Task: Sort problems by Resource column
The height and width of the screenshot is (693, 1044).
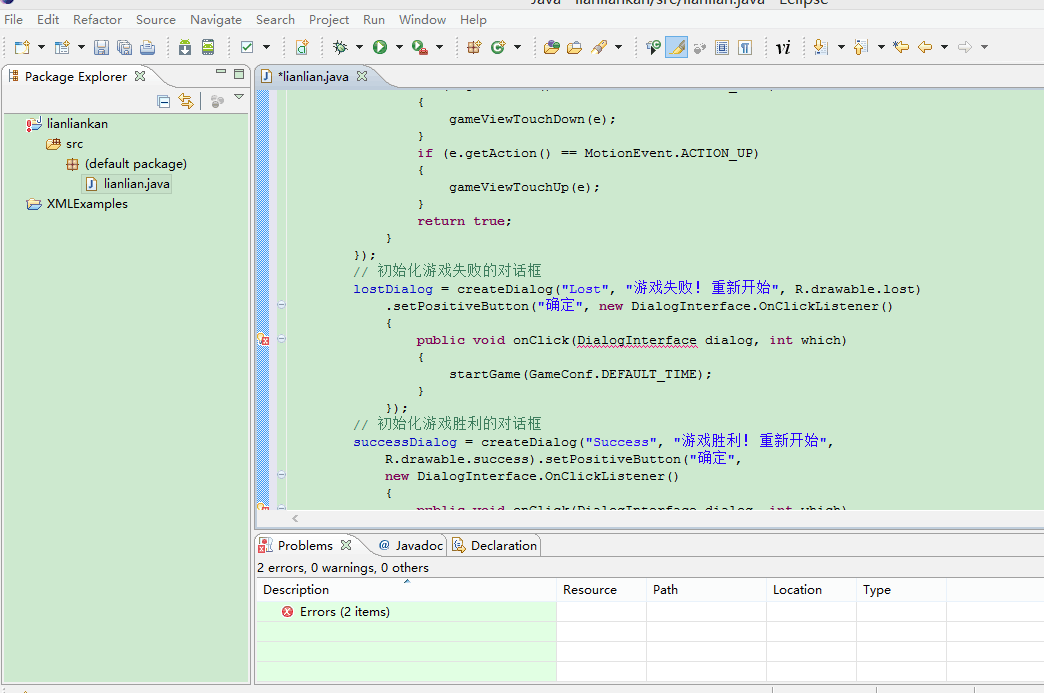Action: point(601,590)
